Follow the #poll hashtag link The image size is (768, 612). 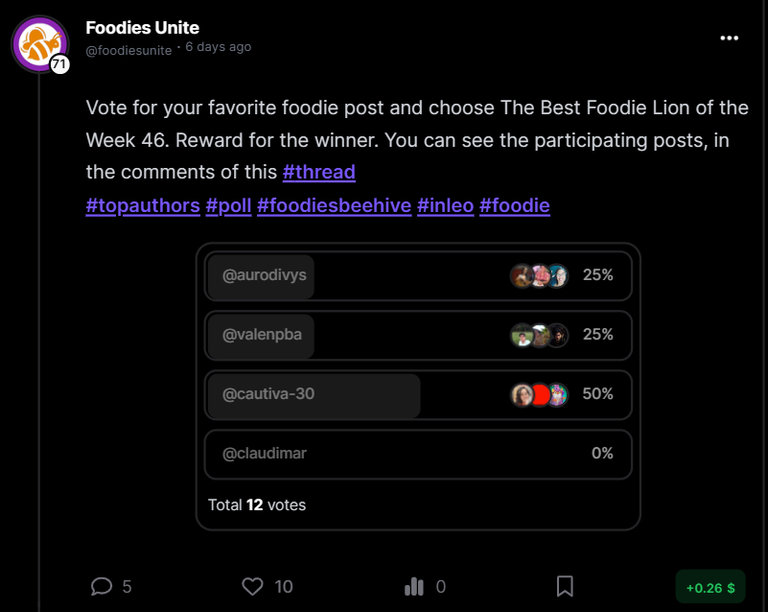coord(229,206)
